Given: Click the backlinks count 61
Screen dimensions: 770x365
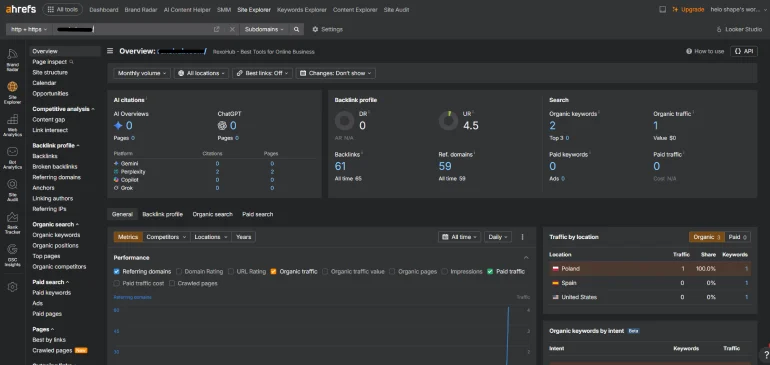Looking at the screenshot, I should [340, 166].
